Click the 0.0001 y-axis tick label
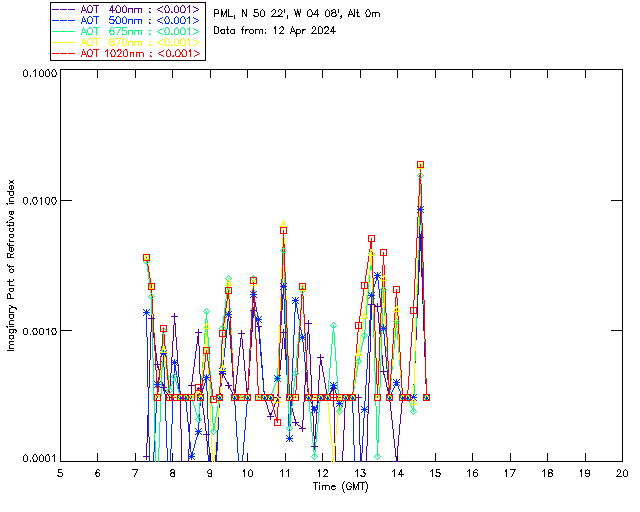Viewport: 640px width, 512px height. tap(39, 459)
